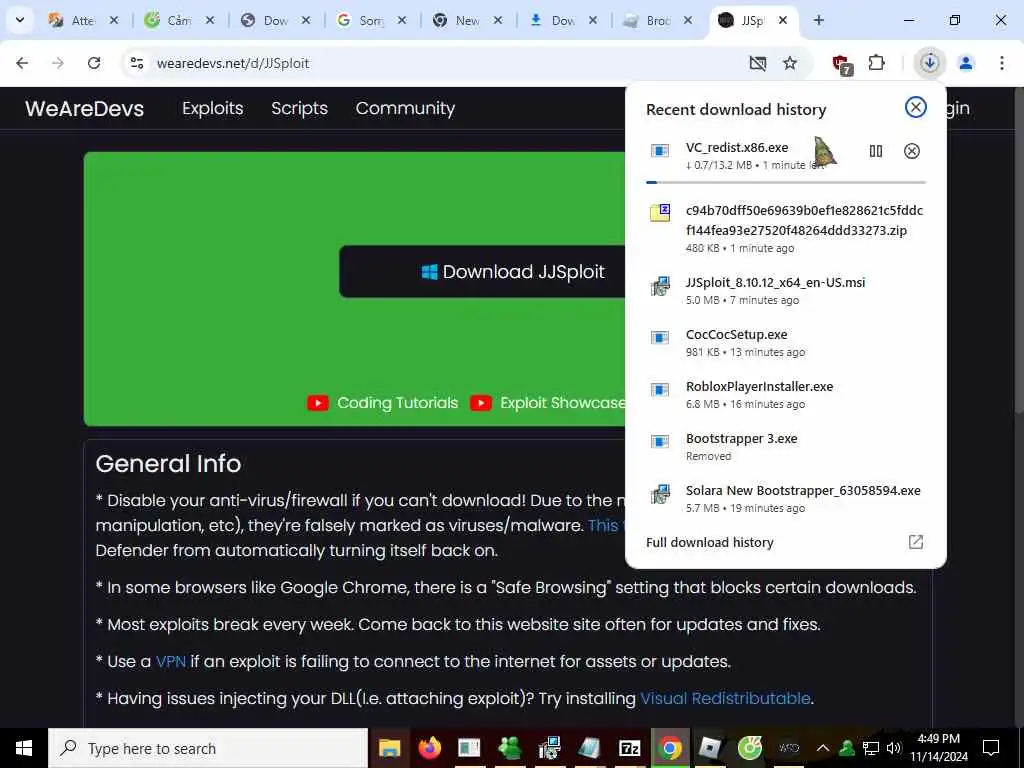Open Chrome three-dot menu

[1002, 63]
